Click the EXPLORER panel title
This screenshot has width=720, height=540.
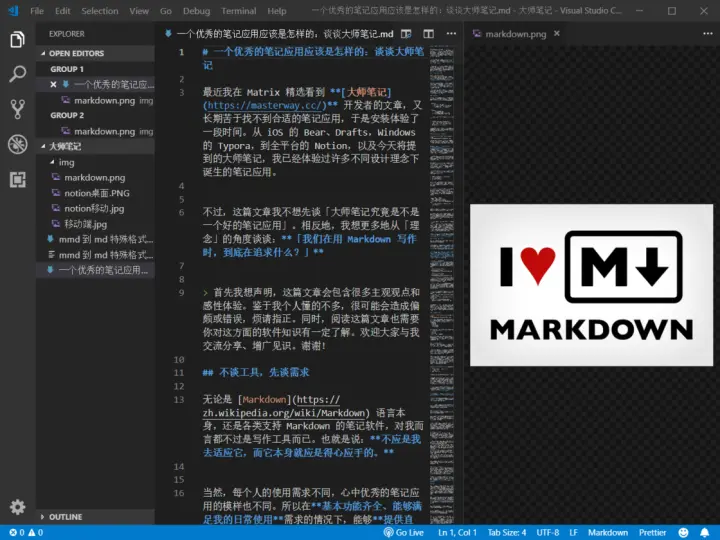click(67, 34)
